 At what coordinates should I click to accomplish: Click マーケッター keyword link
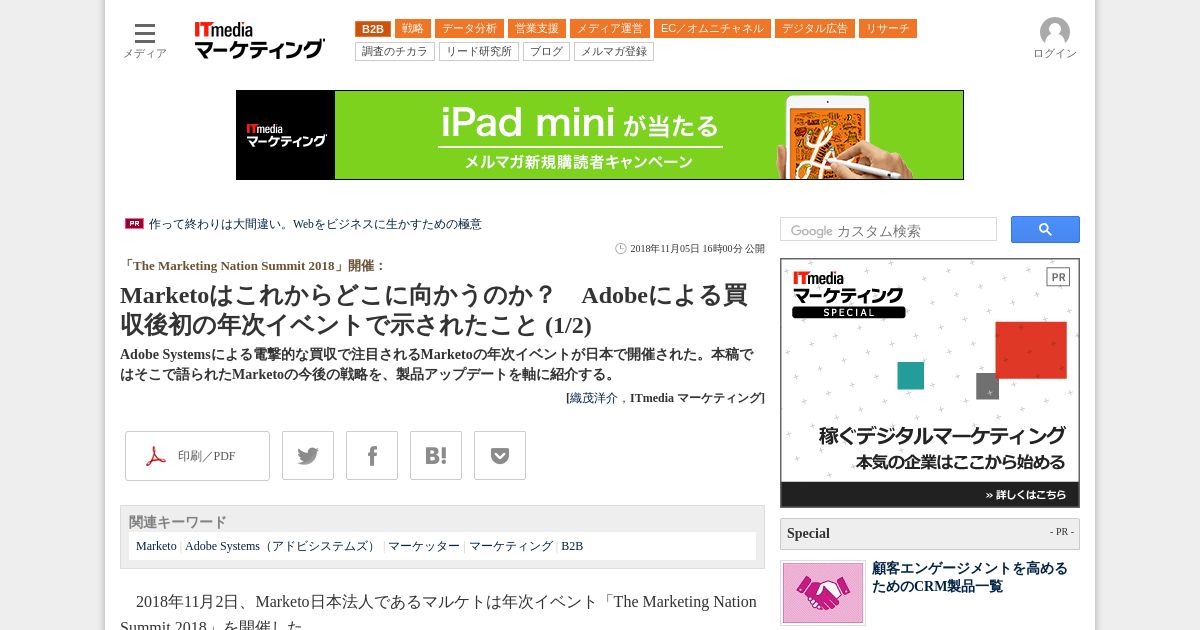tap(424, 546)
